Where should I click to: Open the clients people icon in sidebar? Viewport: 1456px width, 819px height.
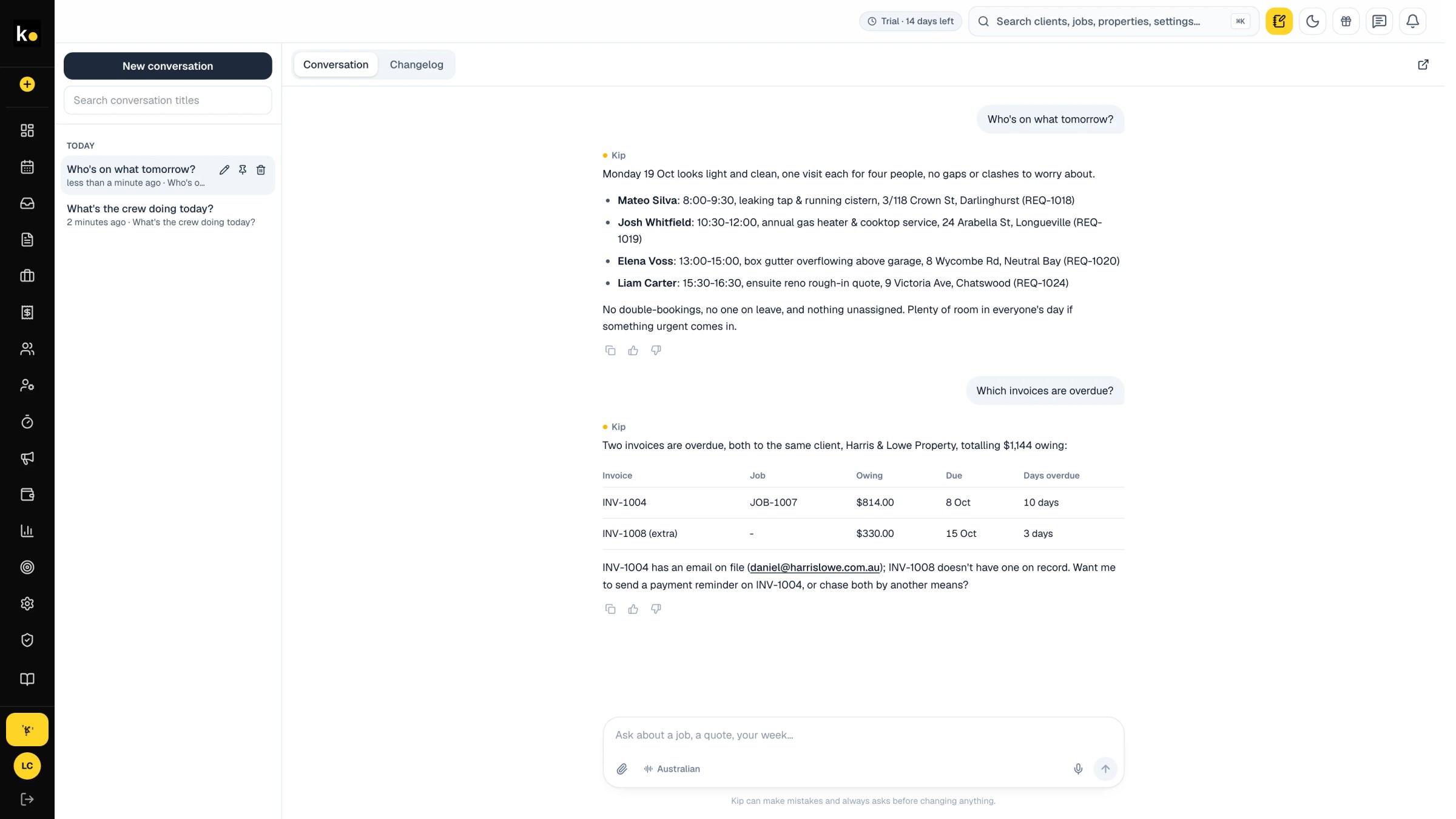tap(27, 349)
